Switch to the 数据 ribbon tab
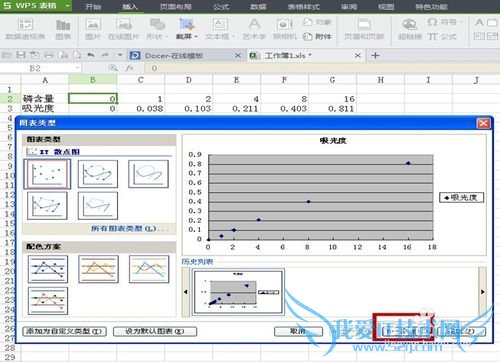500x362 pixels. tap(258, 7)
